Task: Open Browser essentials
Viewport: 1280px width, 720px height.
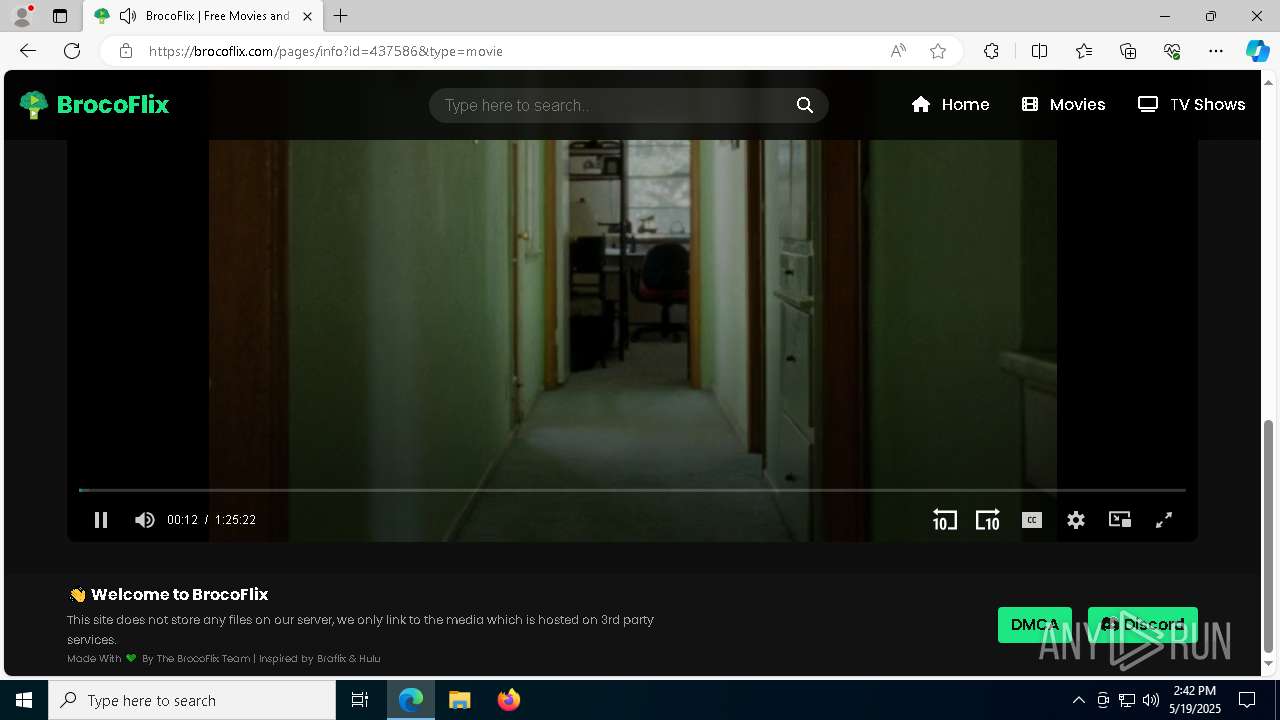Action: click(1172, 51)
